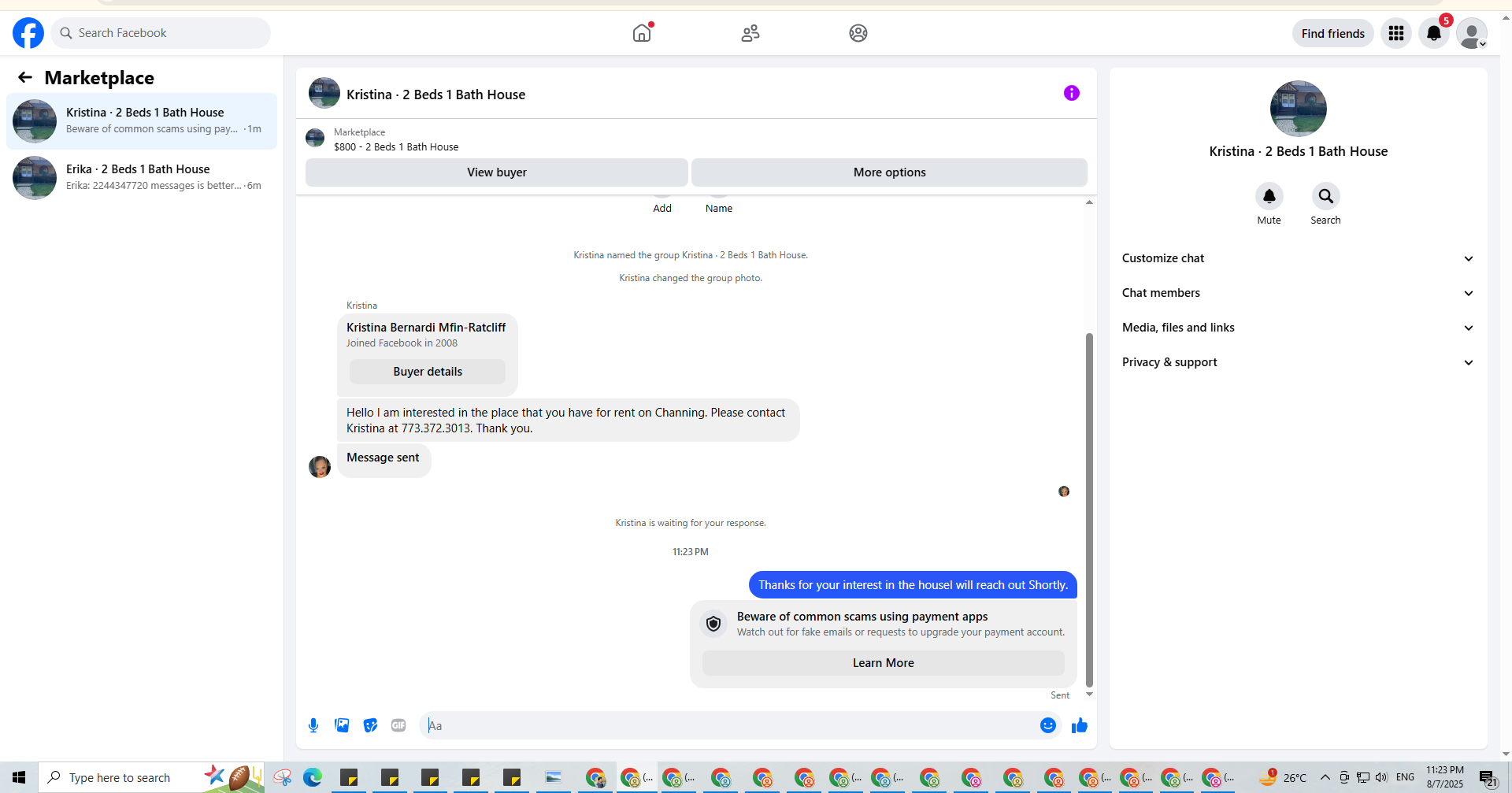This screenshot has height=793, width=1512.
Task: Click the scroll-up arrow in chat
Action: tap(1089, 202)
